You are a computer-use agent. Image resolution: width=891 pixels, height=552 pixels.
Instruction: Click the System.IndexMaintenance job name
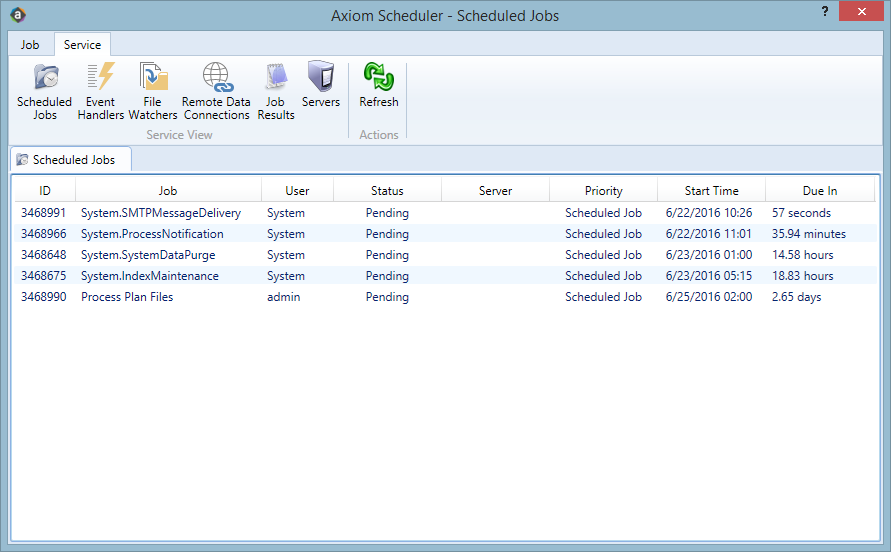click(x=150, y=276)
